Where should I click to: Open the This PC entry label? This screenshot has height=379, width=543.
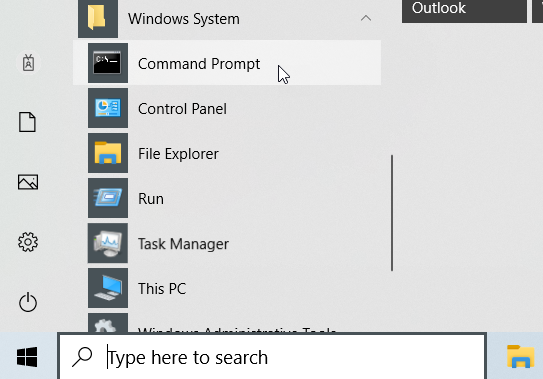click(x=162, y=289)
